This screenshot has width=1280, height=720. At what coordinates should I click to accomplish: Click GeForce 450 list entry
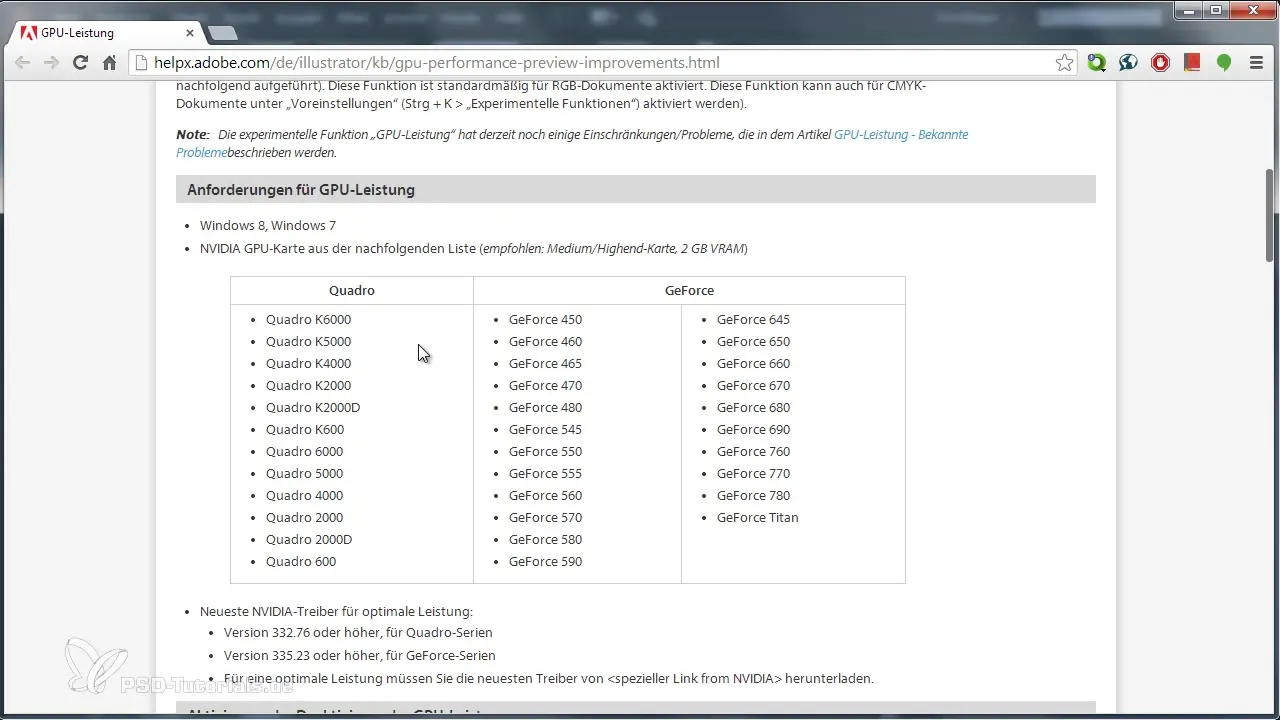tap(545, 320)
